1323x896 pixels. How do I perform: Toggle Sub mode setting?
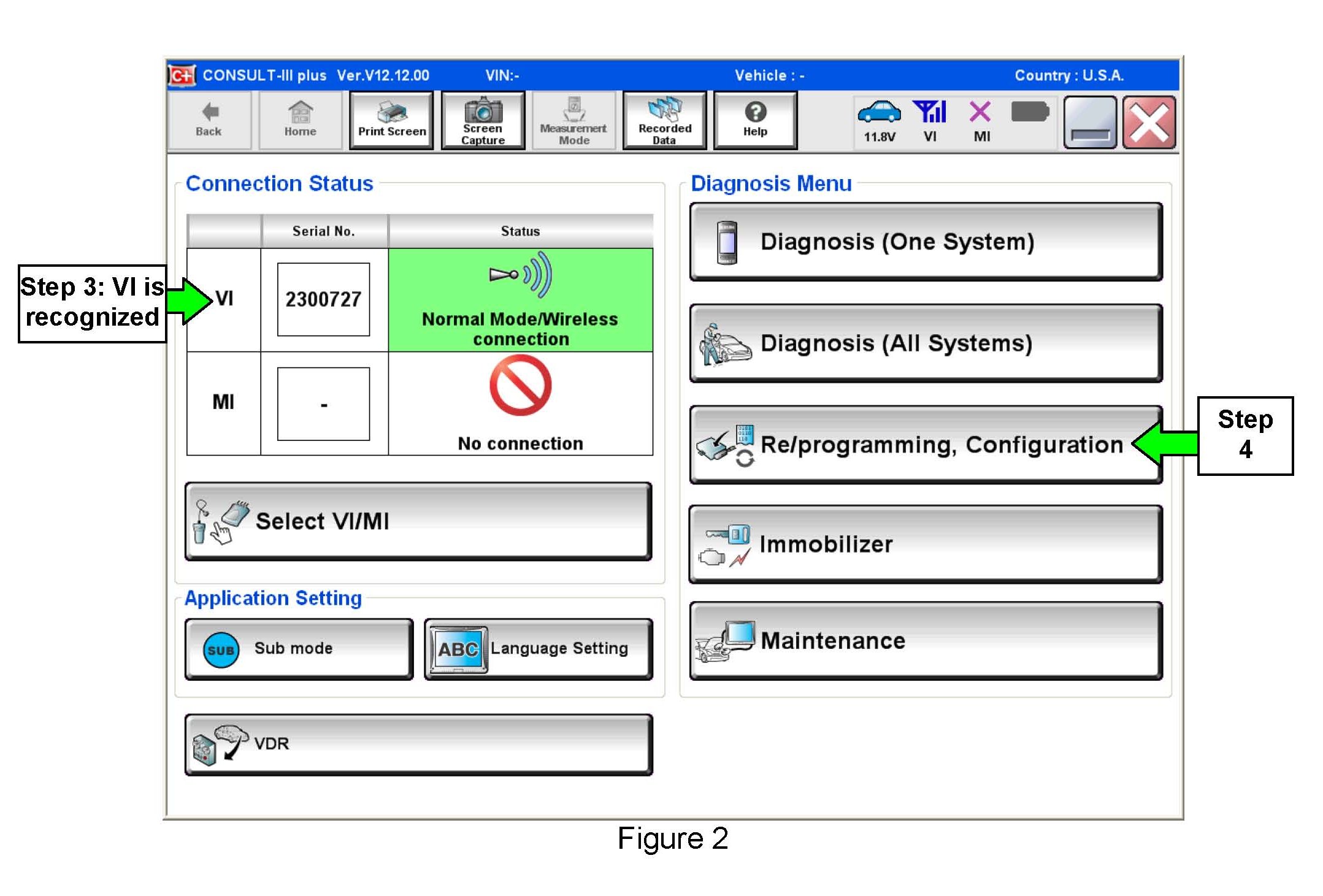click(x=299, y=649)
